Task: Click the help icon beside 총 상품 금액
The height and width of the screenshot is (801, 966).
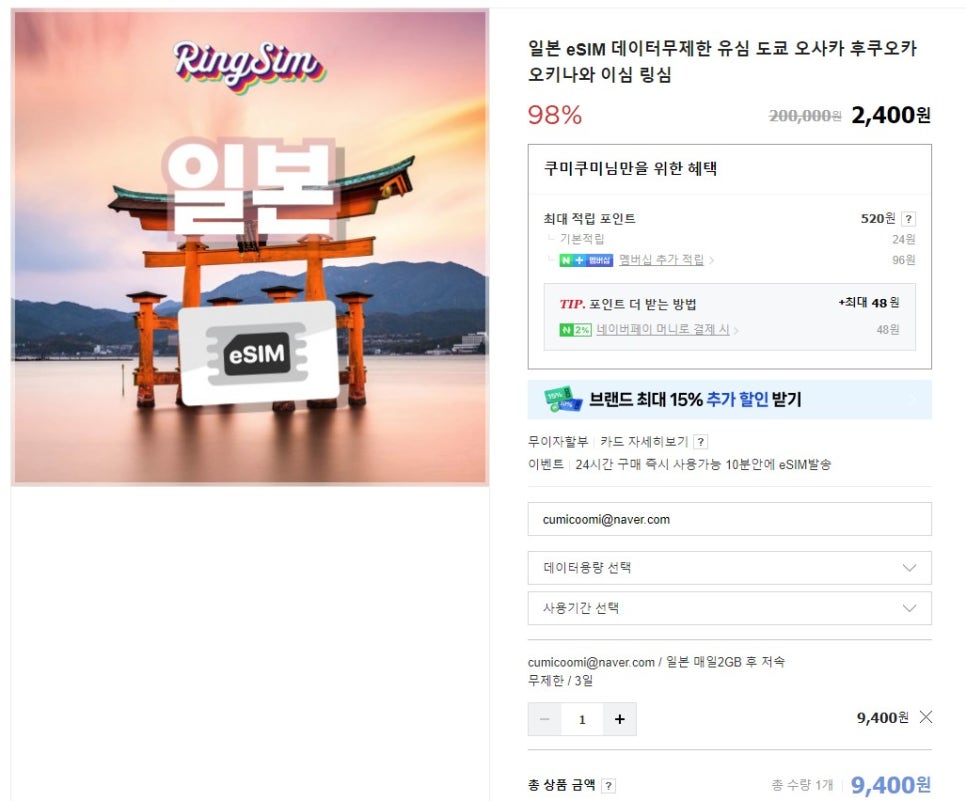Action: pyautogui.click(x=608, y=786)
